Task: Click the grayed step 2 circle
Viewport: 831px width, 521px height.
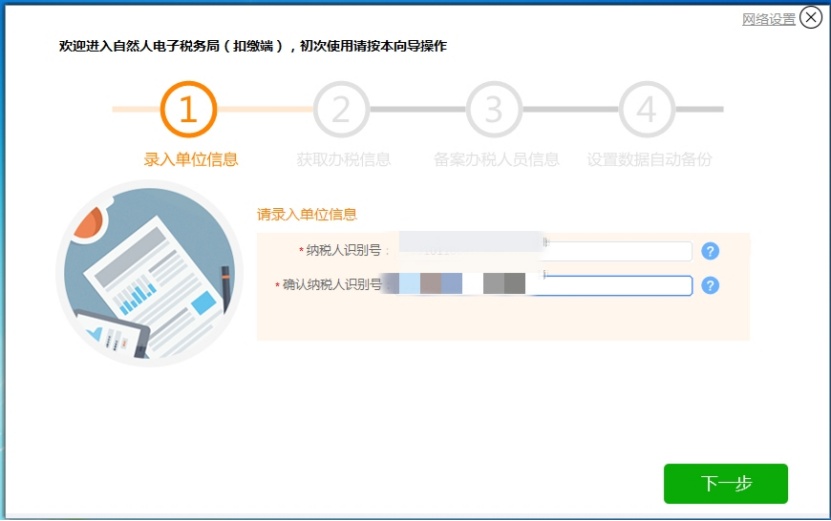Action: point(341,109)
